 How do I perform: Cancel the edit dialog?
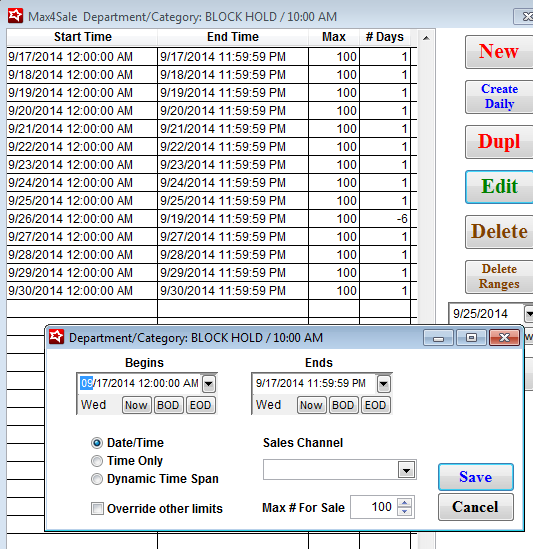point(476,507)
